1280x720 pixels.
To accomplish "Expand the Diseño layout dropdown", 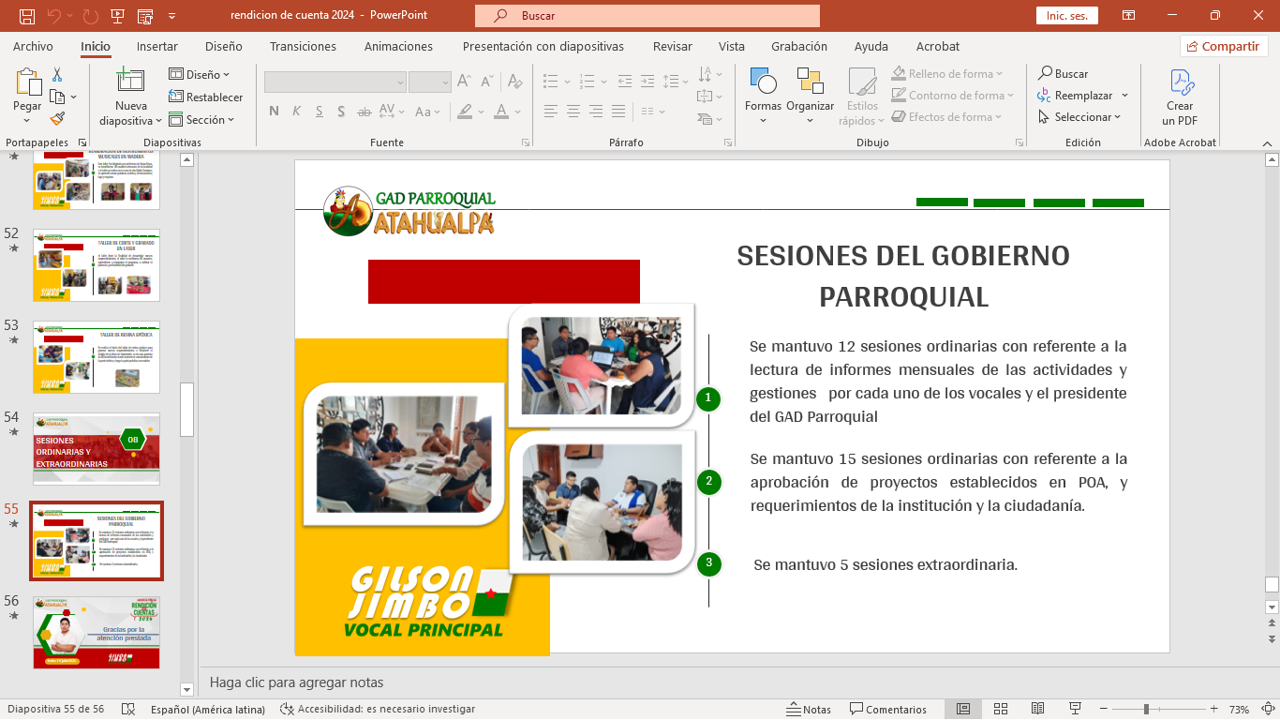I will click(x=200, y=74).
